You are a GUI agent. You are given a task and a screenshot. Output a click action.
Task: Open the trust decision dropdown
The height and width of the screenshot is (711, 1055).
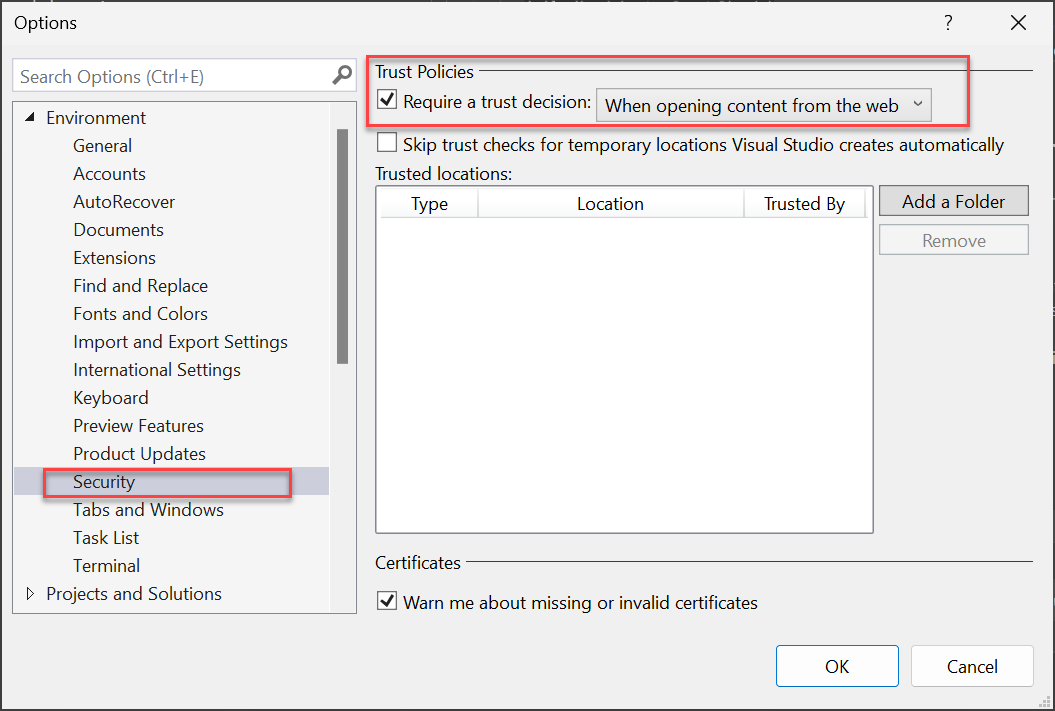764,106
